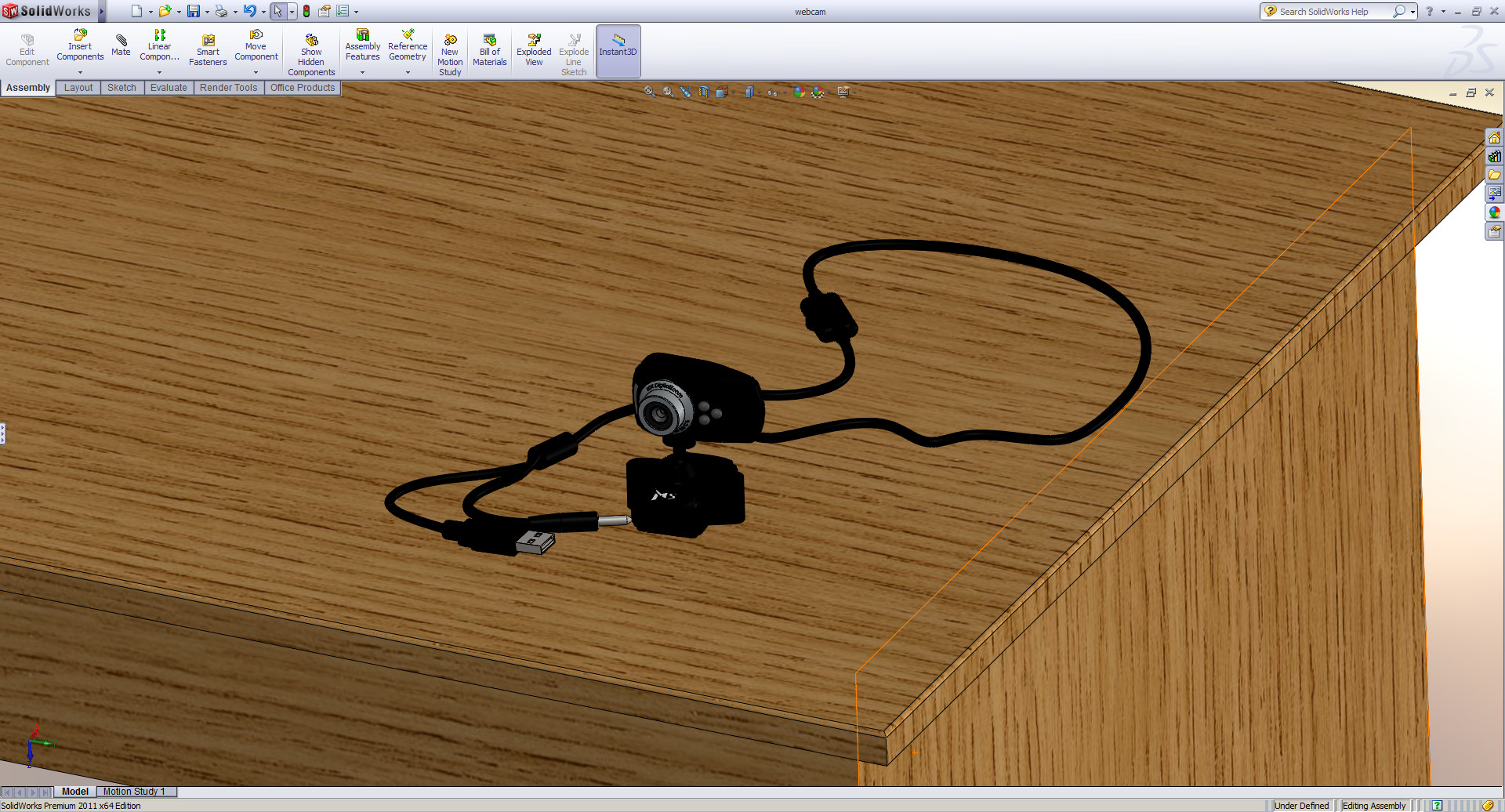Open Design Library in task pane
This screenshot has height=812, width=1505.
click(x=1494, y=156)
